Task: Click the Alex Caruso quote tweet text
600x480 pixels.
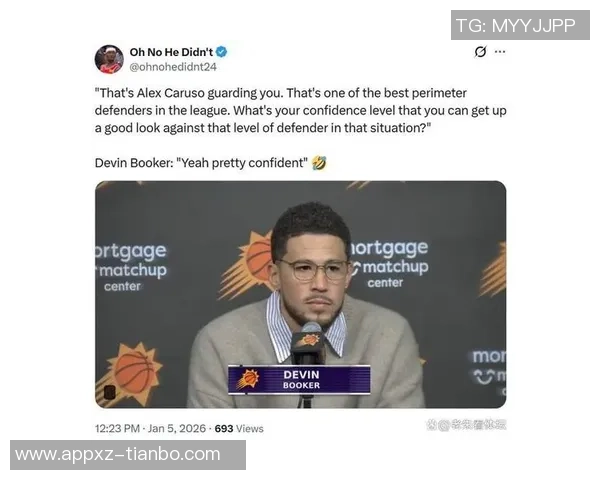Action: click(x=300, y=111)
